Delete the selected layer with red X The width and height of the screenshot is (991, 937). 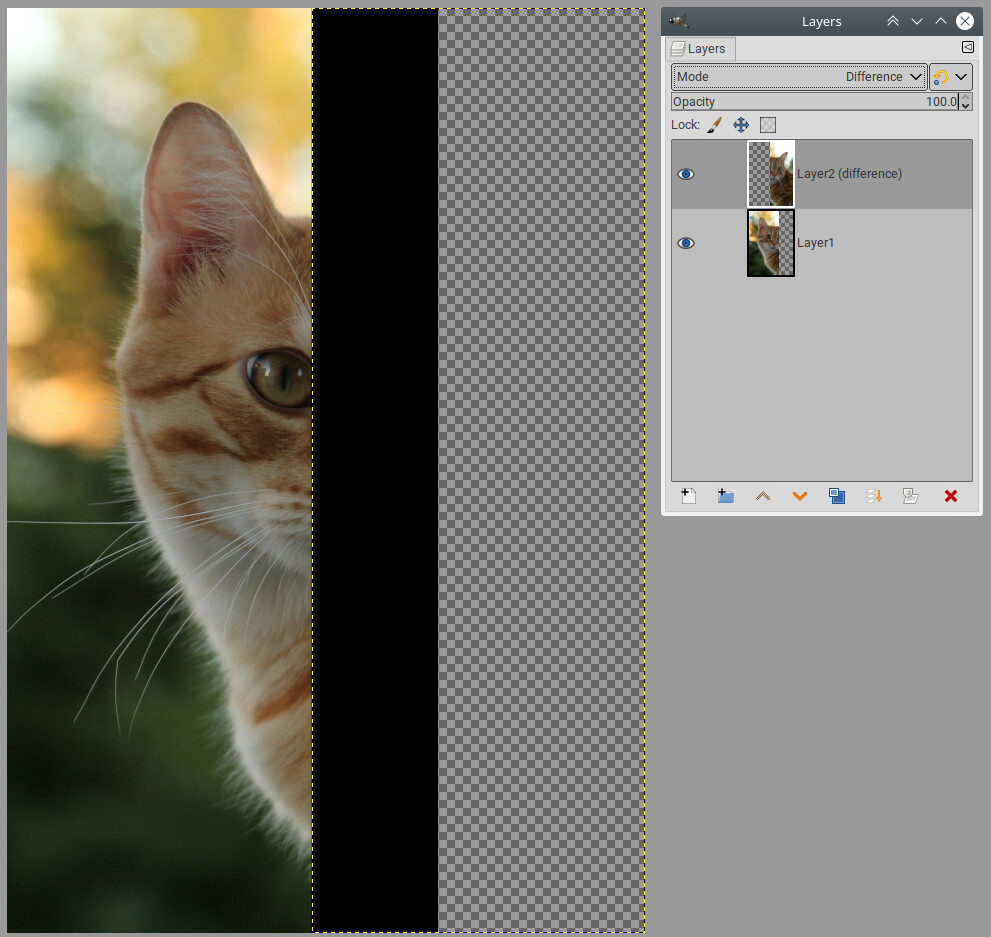click(951, 496)
